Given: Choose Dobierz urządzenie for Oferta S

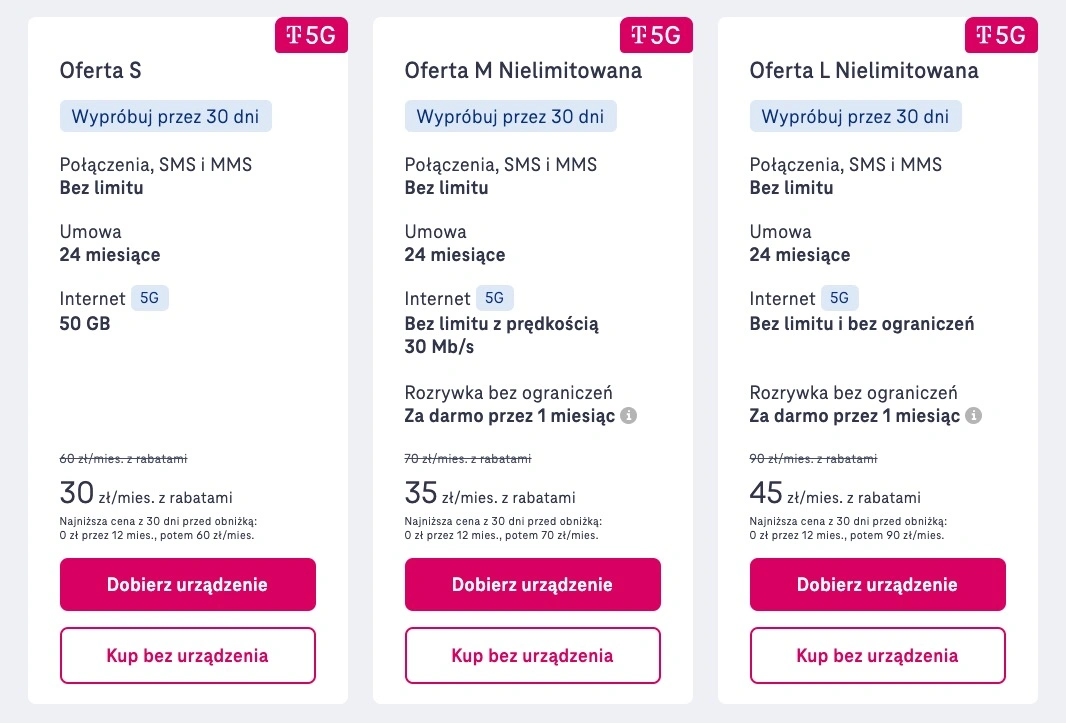Looking at the screenshot, I should (188, 584).
